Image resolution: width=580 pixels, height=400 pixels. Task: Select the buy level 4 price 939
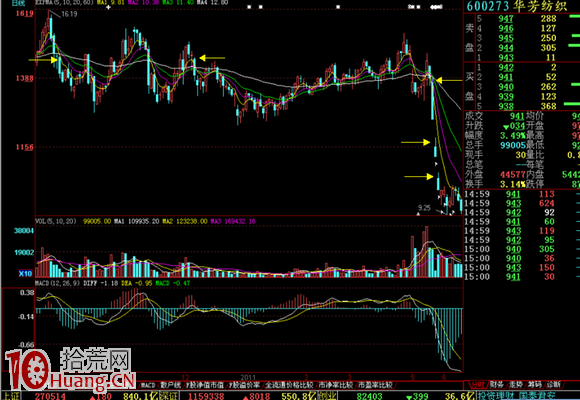(506, 97)
